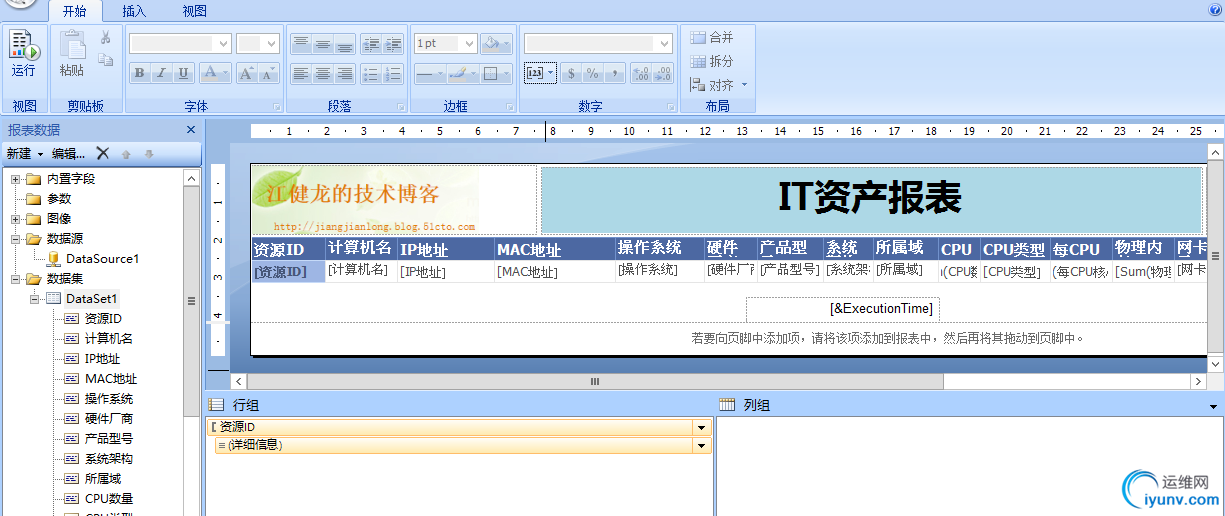Click the decrease font size icon
This screenshot has height=516, width=1225.
270,73
